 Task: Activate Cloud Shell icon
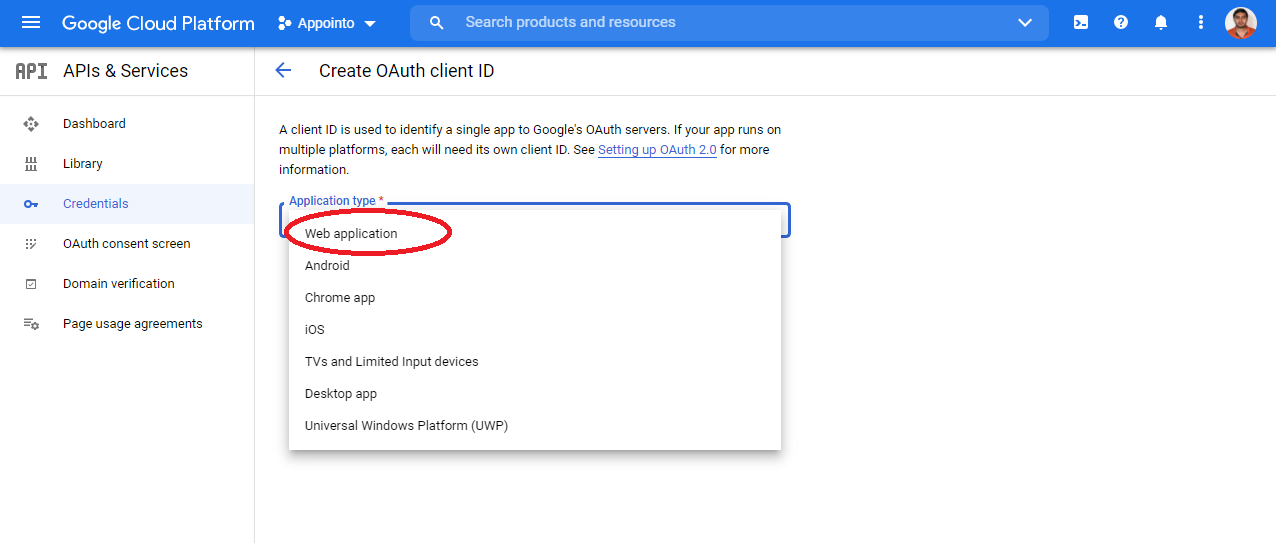(1081, 22)
